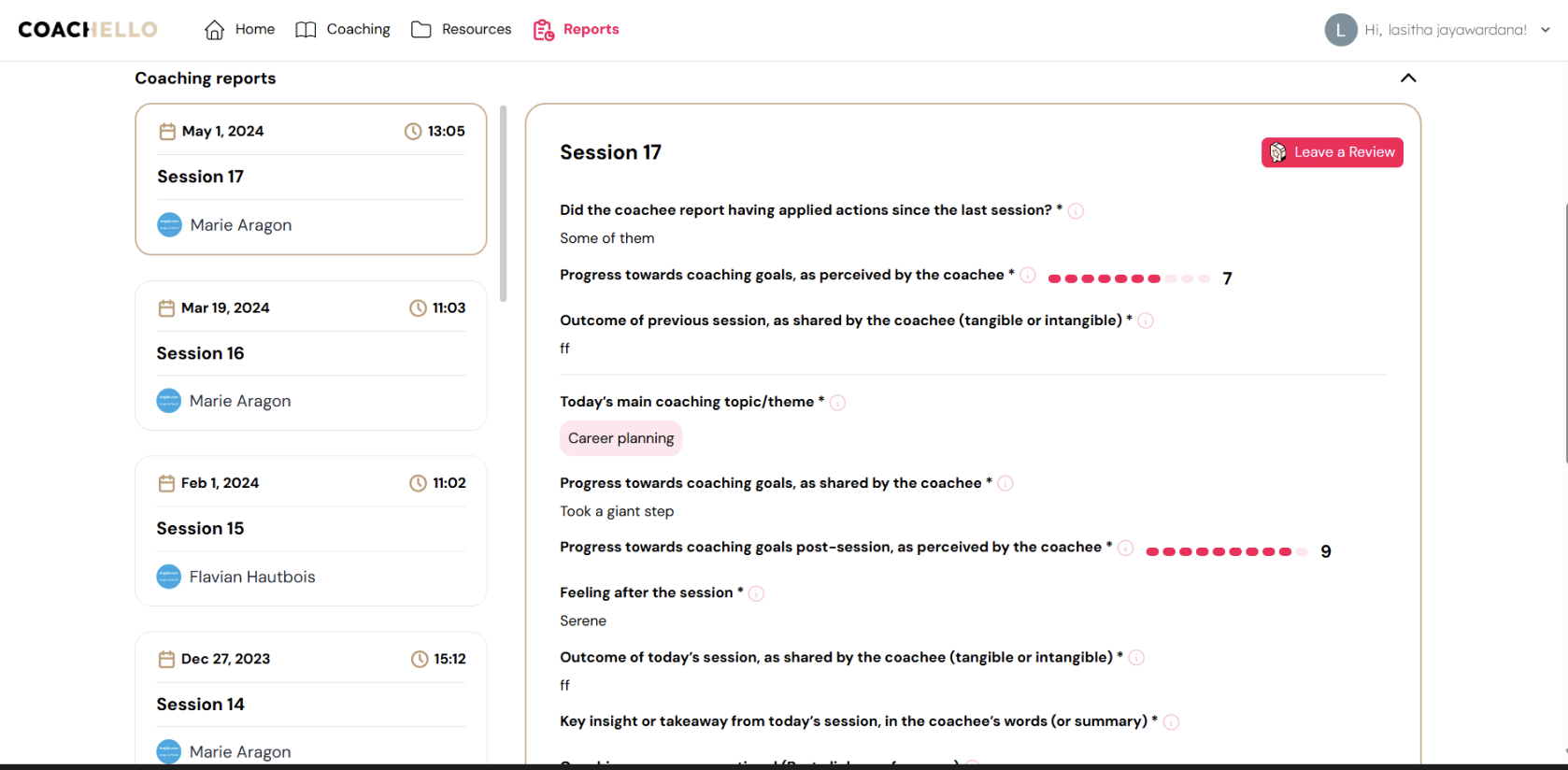
Task: Open the Resources folder menu
Action: [x=462, y=30]
